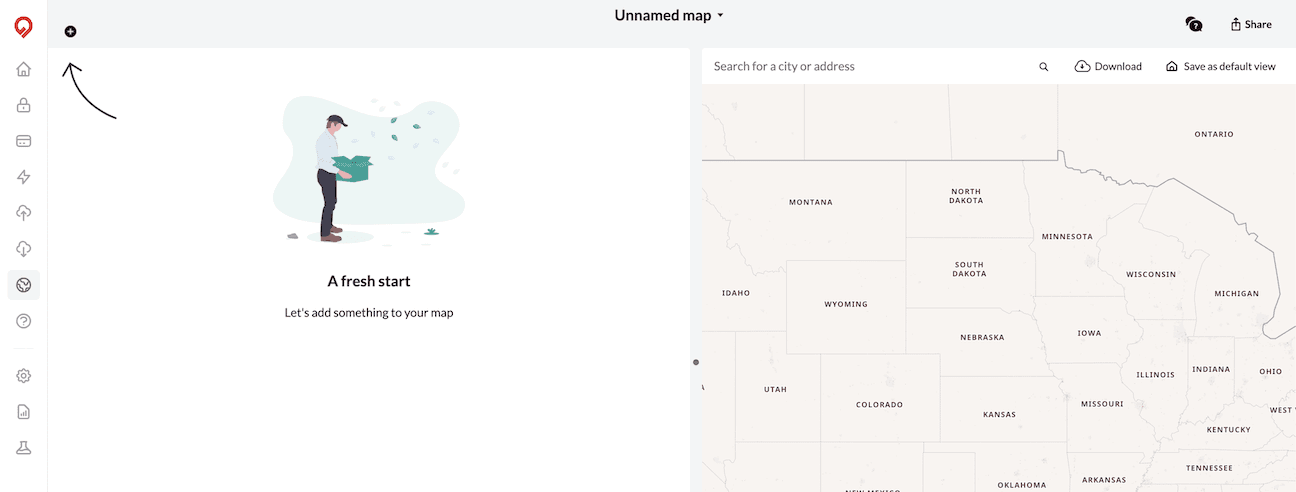Open the lab flask sidebar icon
The height and width of the screenshot is (492, 1296).
click(24, 448)
